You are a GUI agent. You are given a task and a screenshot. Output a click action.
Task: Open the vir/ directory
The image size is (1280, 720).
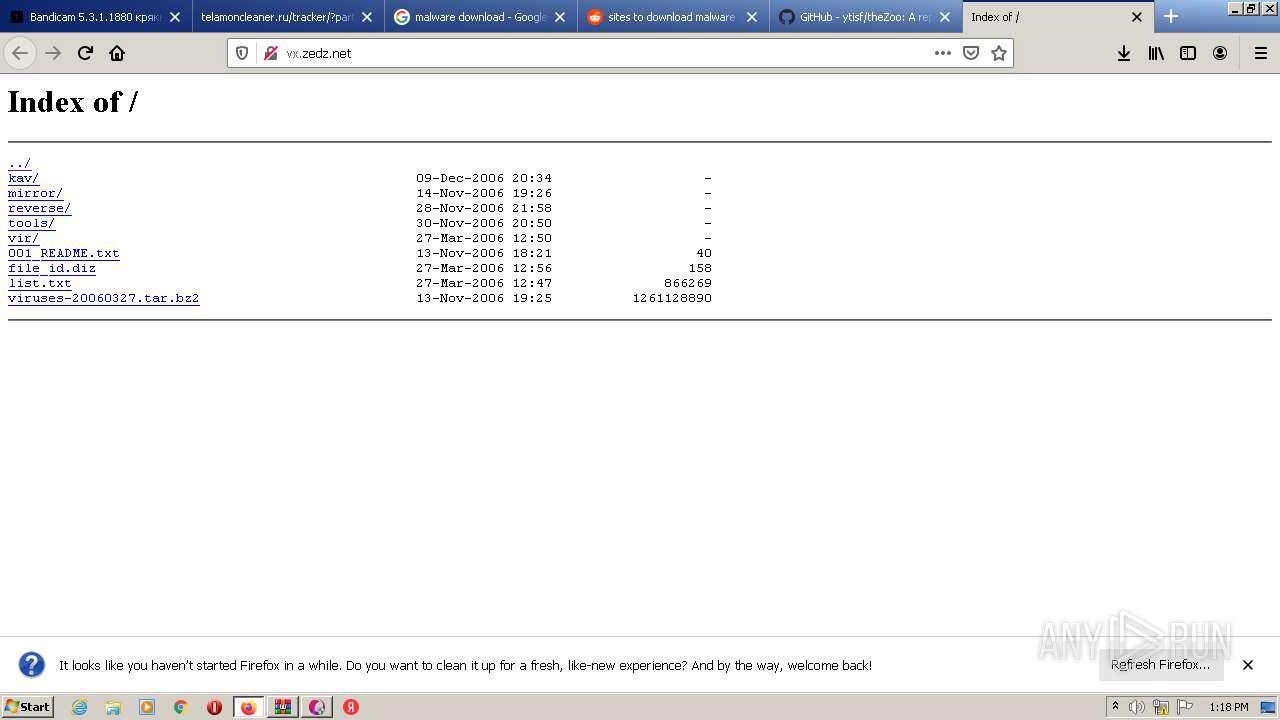23,238
